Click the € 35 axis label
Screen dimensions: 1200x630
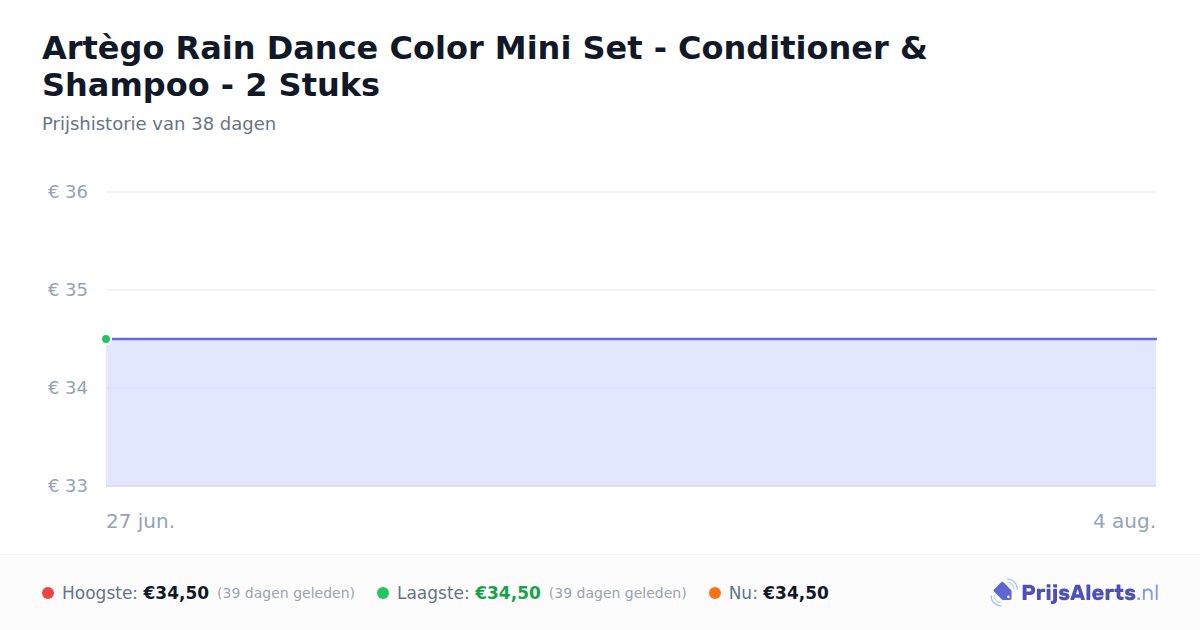click(x=68, y=290)
